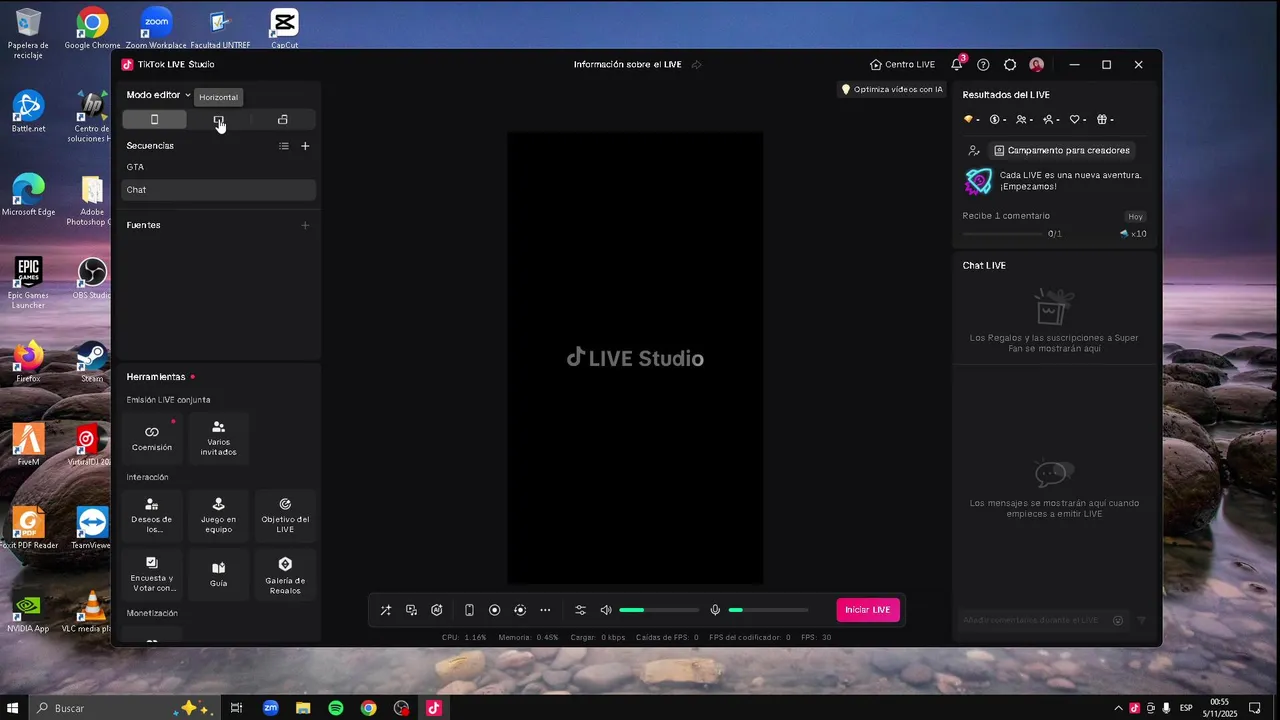Screen dimensions: 1280x720
Task: Open Zoom from the taskbar
Action: point(270,708)
